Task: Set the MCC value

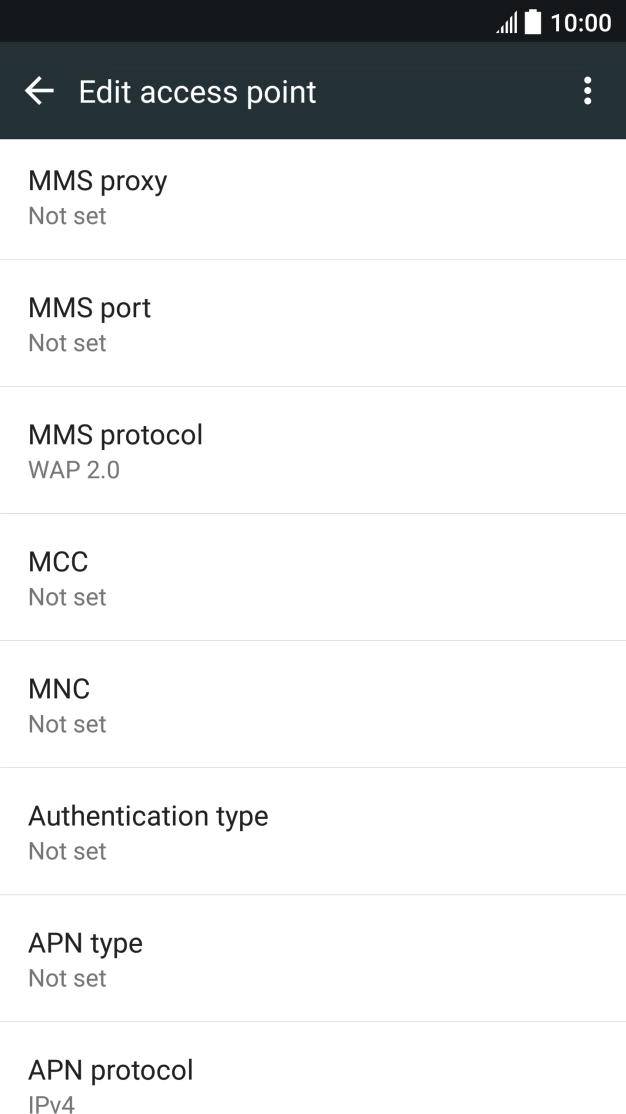Action: pyautogui.click(x=313, y=578)
